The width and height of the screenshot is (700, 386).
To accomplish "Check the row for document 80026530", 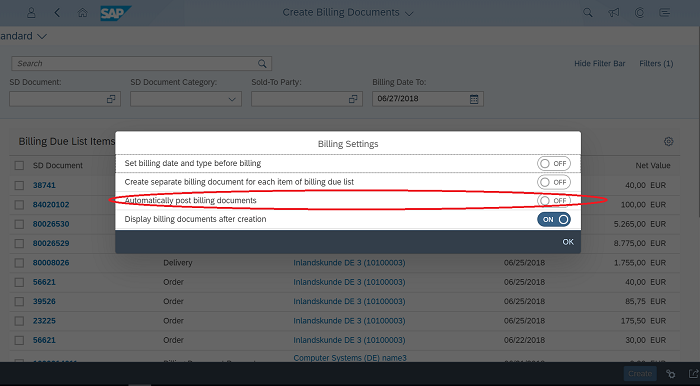I will [19, 224].
